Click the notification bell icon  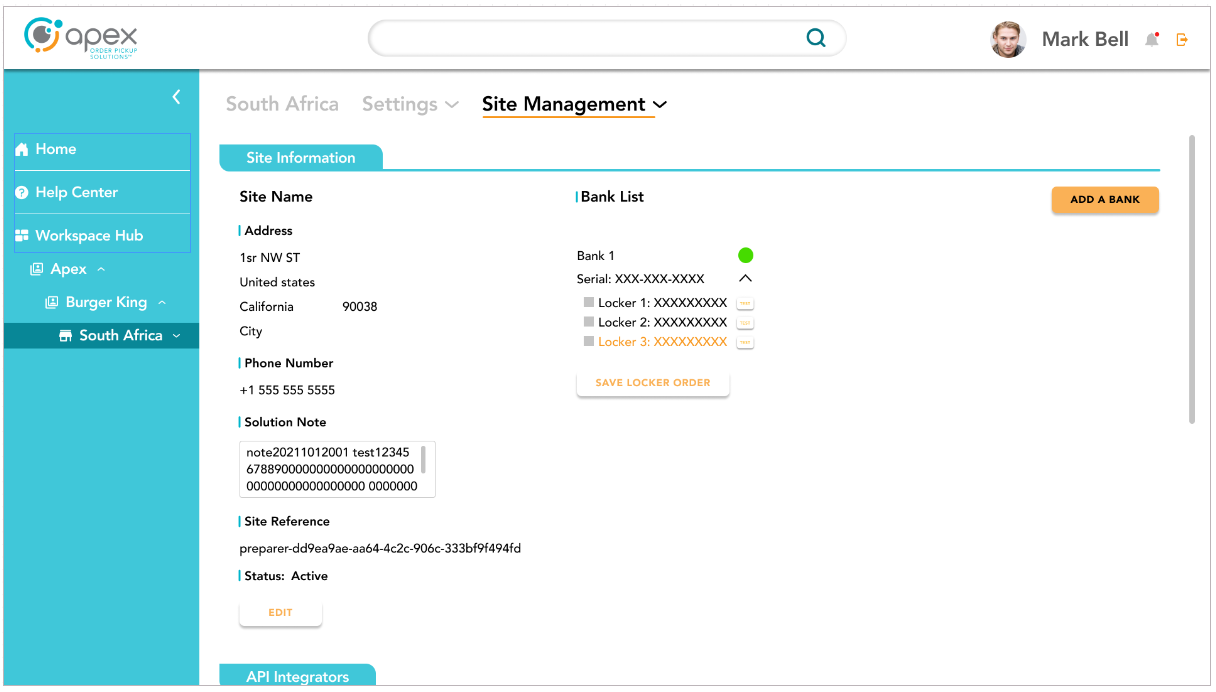(x=1152, y=39)
